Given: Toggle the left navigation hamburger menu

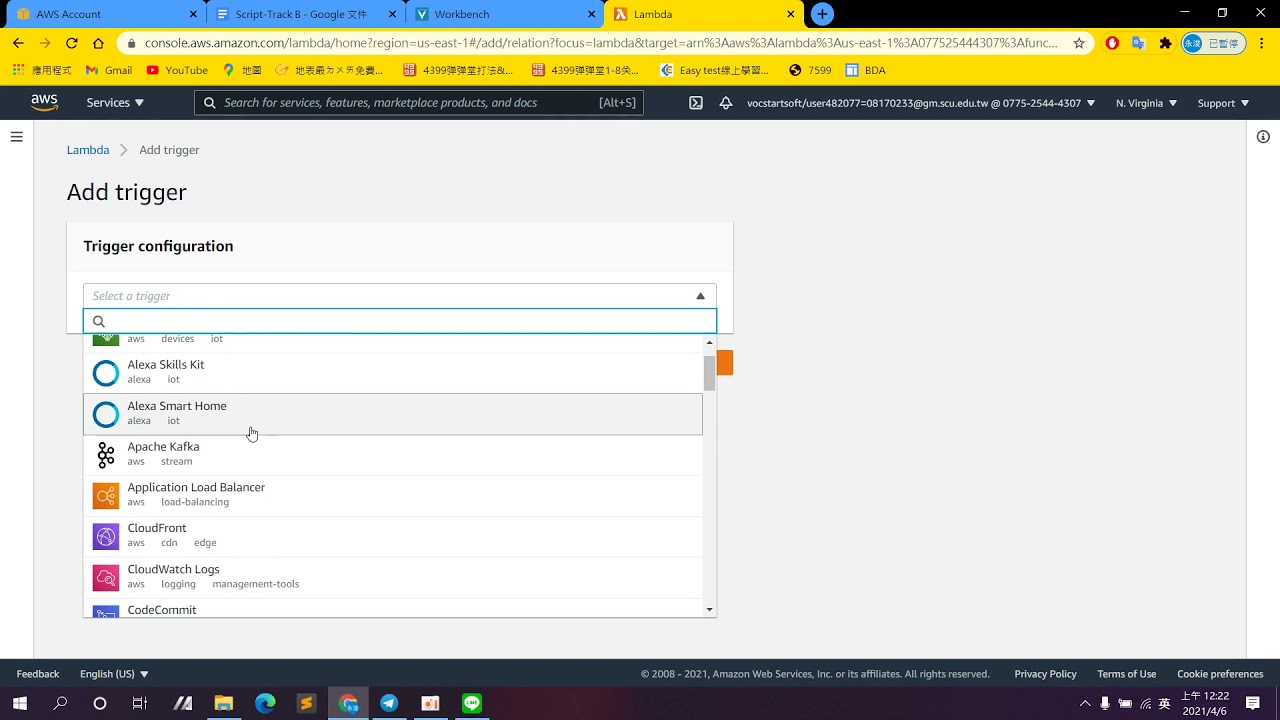Looking at the screenshot, I should (16, 137).
